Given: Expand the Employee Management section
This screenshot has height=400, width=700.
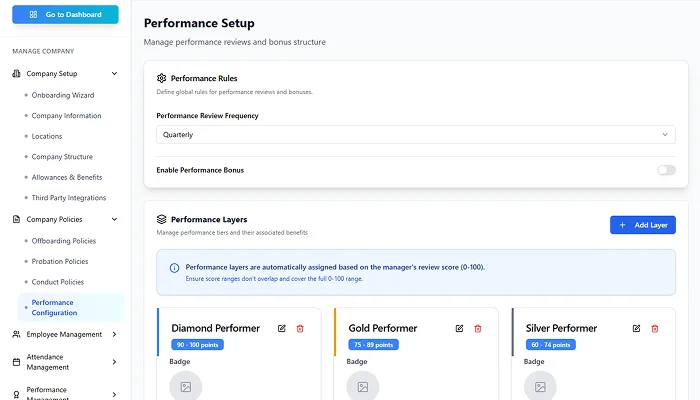Looking at the screenshot, I should pos(114,334).
